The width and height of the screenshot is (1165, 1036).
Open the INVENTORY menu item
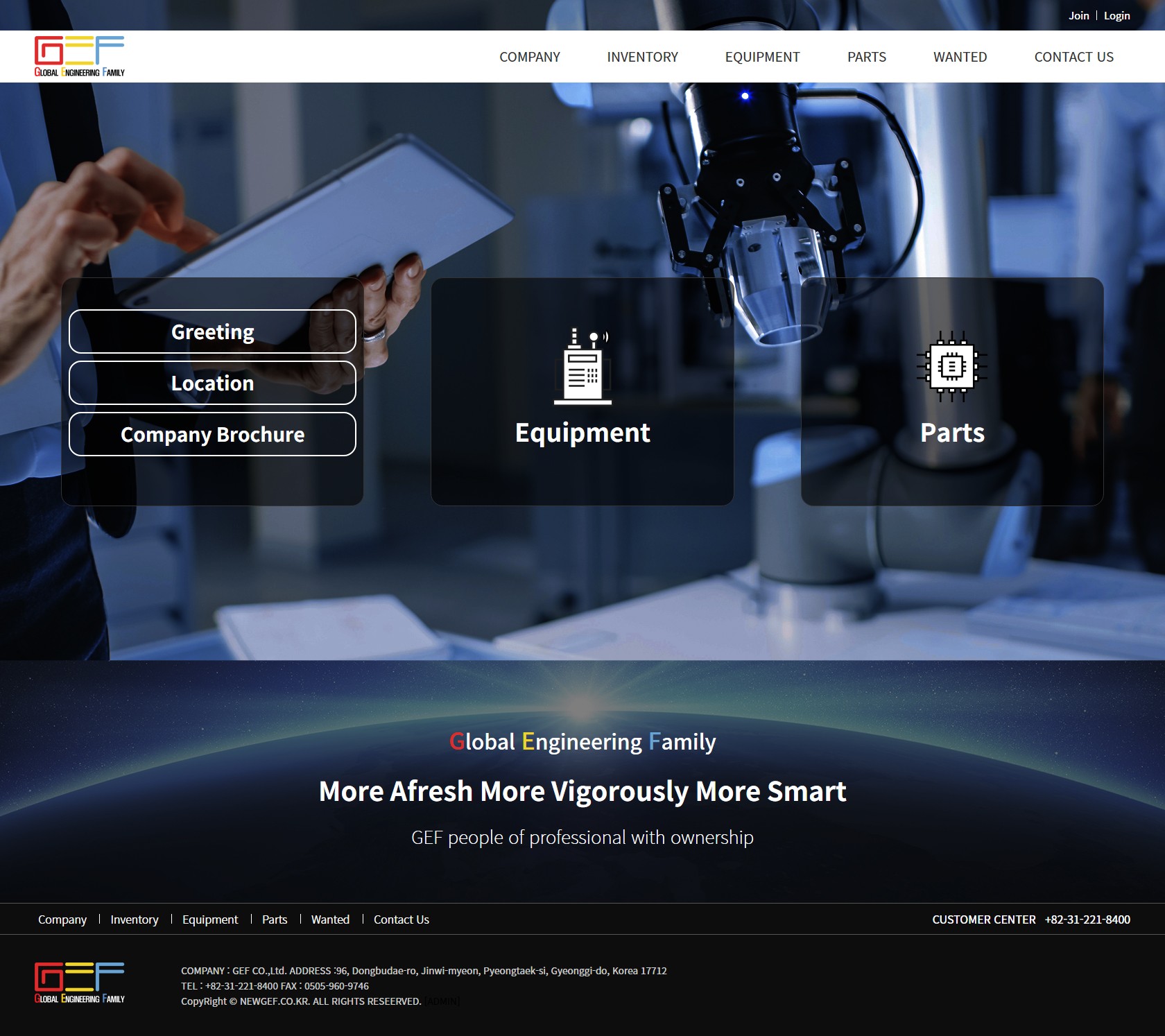642,57
